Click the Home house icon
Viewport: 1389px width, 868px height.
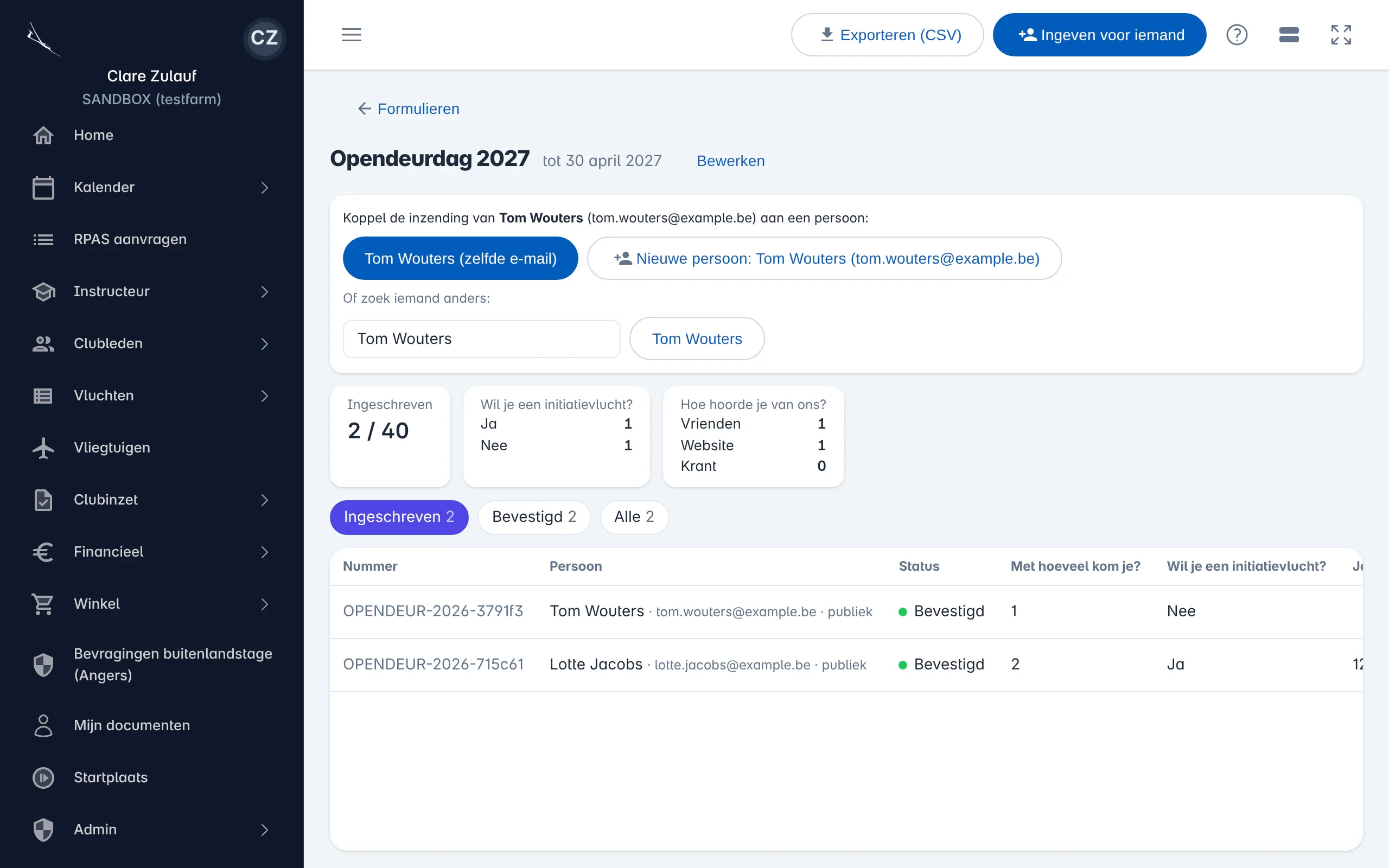(43, 136)
